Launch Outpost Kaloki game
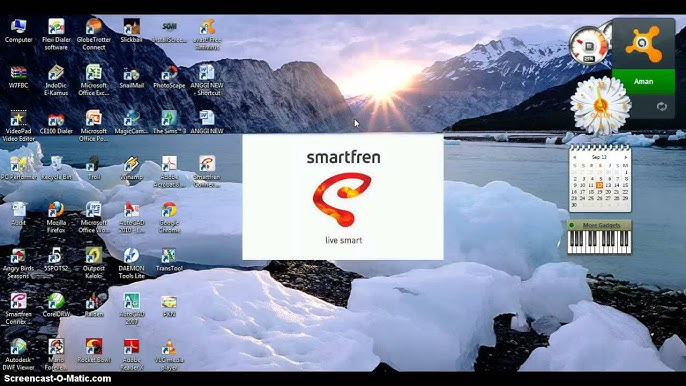 94,263
